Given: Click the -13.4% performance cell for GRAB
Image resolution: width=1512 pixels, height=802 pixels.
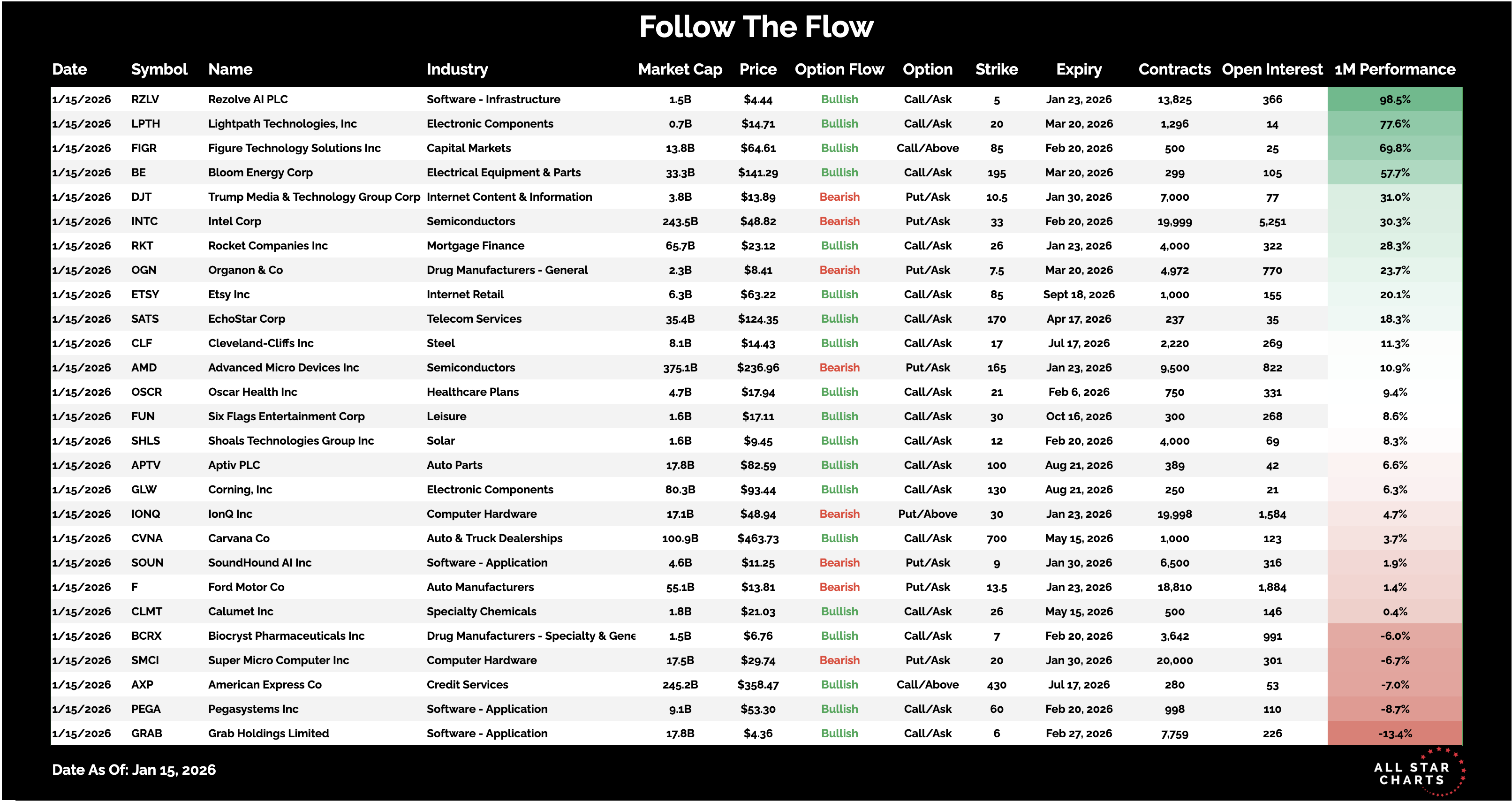Looking at the screenshot, I should tap(1395, 734).
